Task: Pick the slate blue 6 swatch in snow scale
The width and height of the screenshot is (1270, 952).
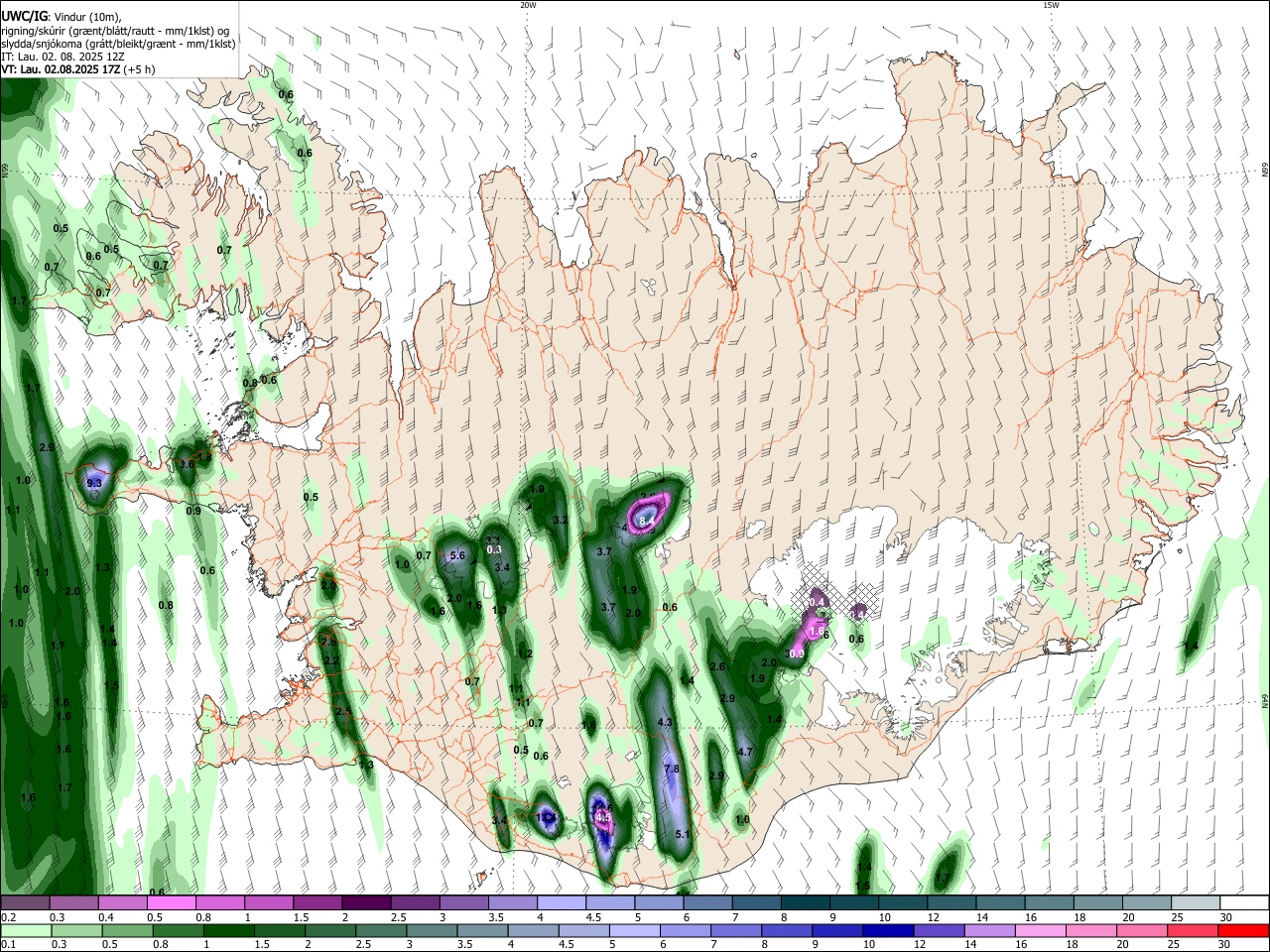Action: click(707, 903)
